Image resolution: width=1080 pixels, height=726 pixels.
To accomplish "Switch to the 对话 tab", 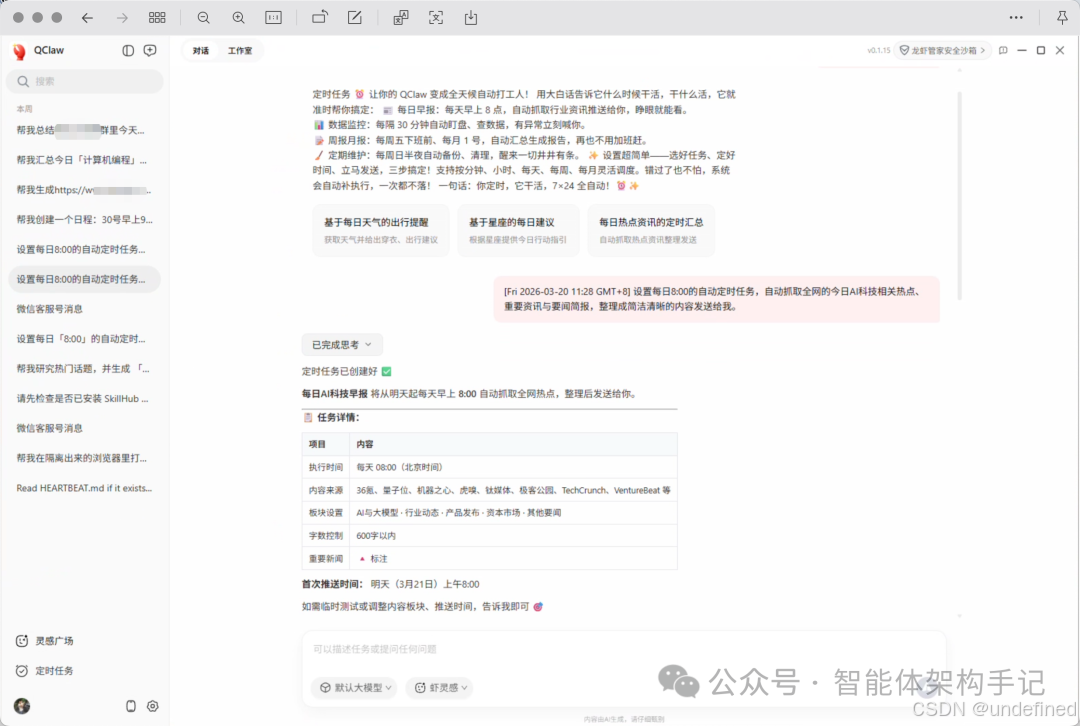I will (x=200, y=51).
